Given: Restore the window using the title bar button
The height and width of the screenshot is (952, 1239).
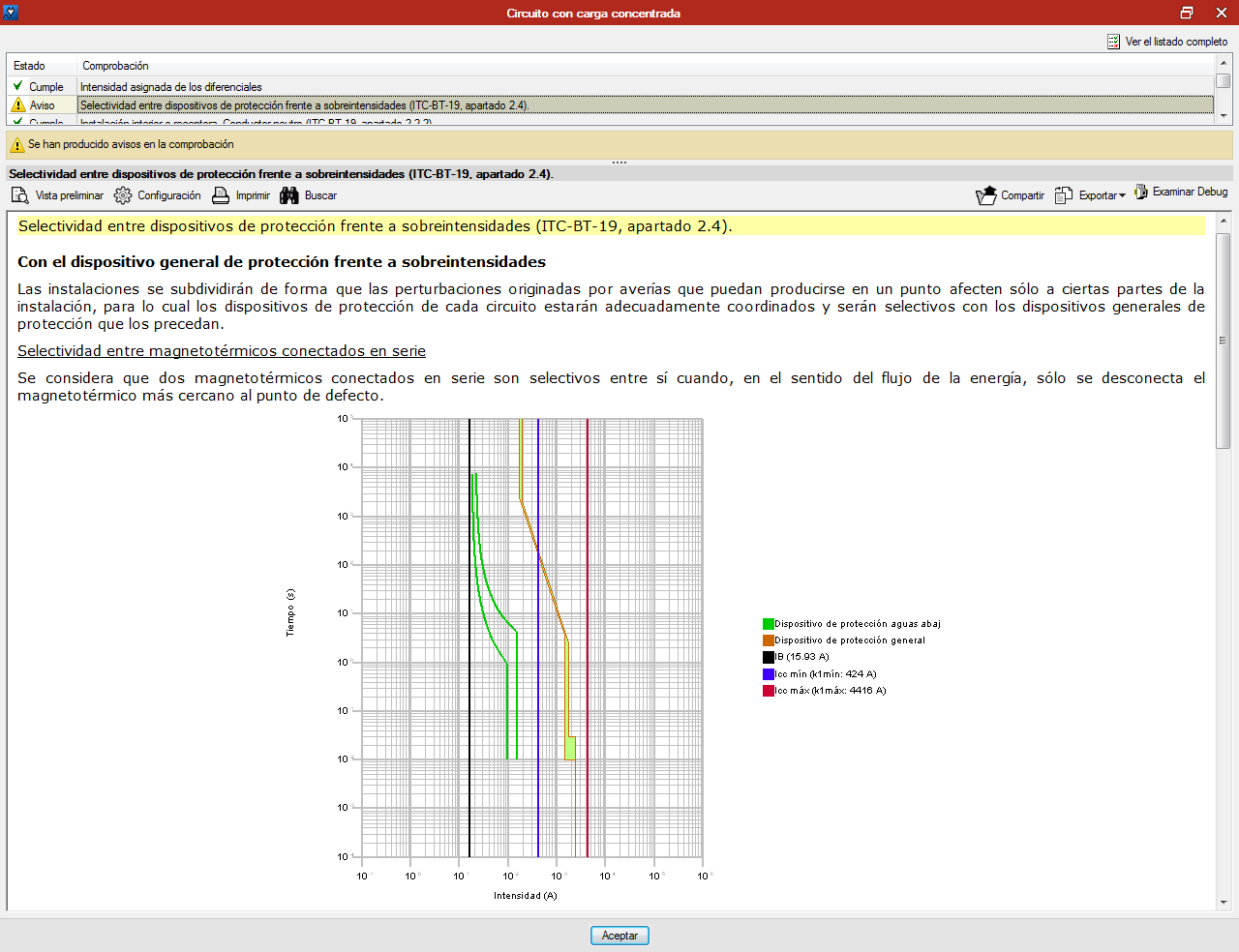Looking at the screenshot, I should (1187, 13).
